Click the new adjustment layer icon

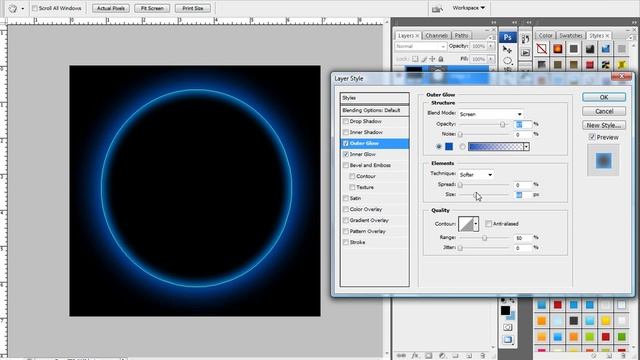tap(442, 356)
